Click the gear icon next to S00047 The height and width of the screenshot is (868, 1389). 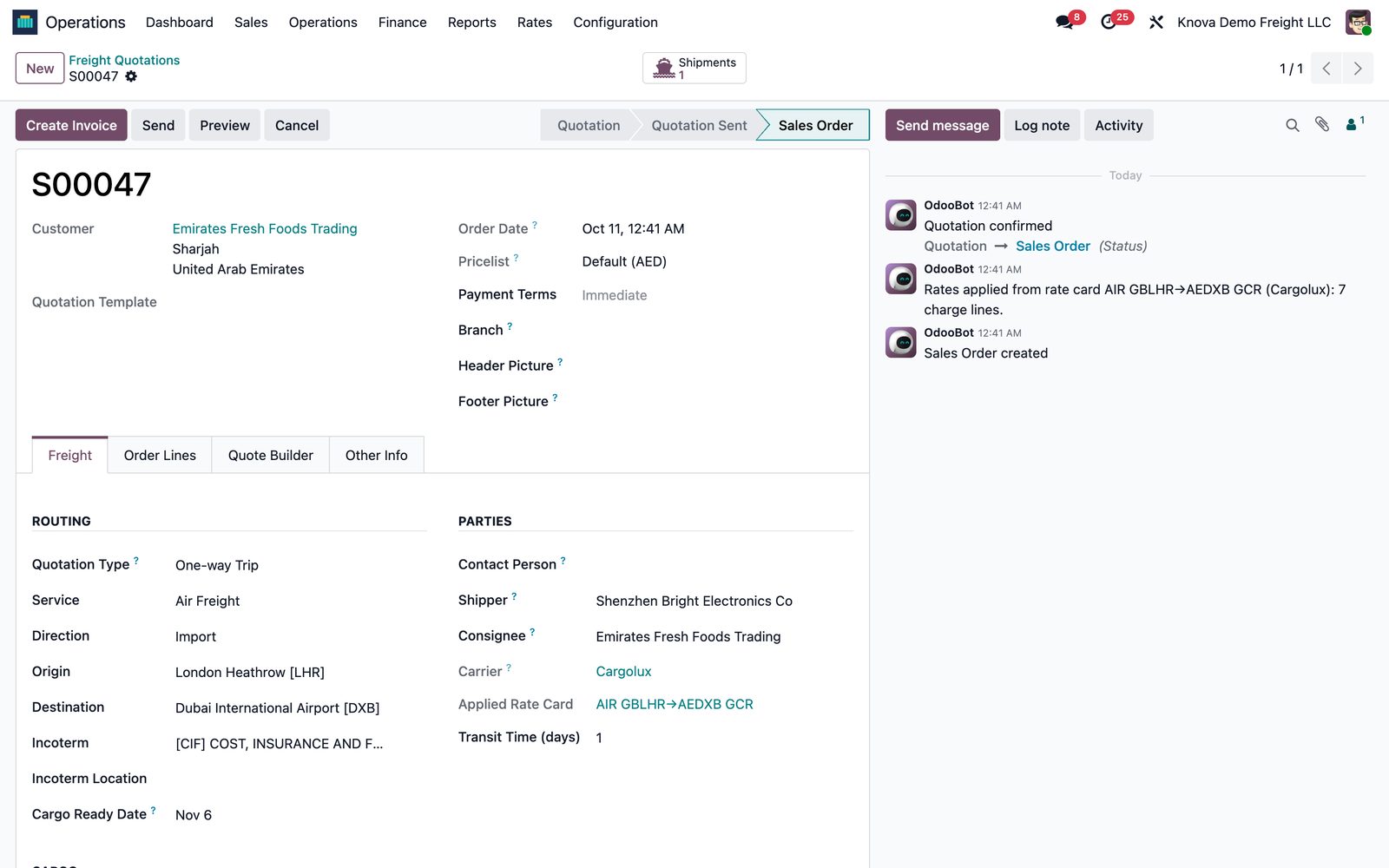point(131,76)
